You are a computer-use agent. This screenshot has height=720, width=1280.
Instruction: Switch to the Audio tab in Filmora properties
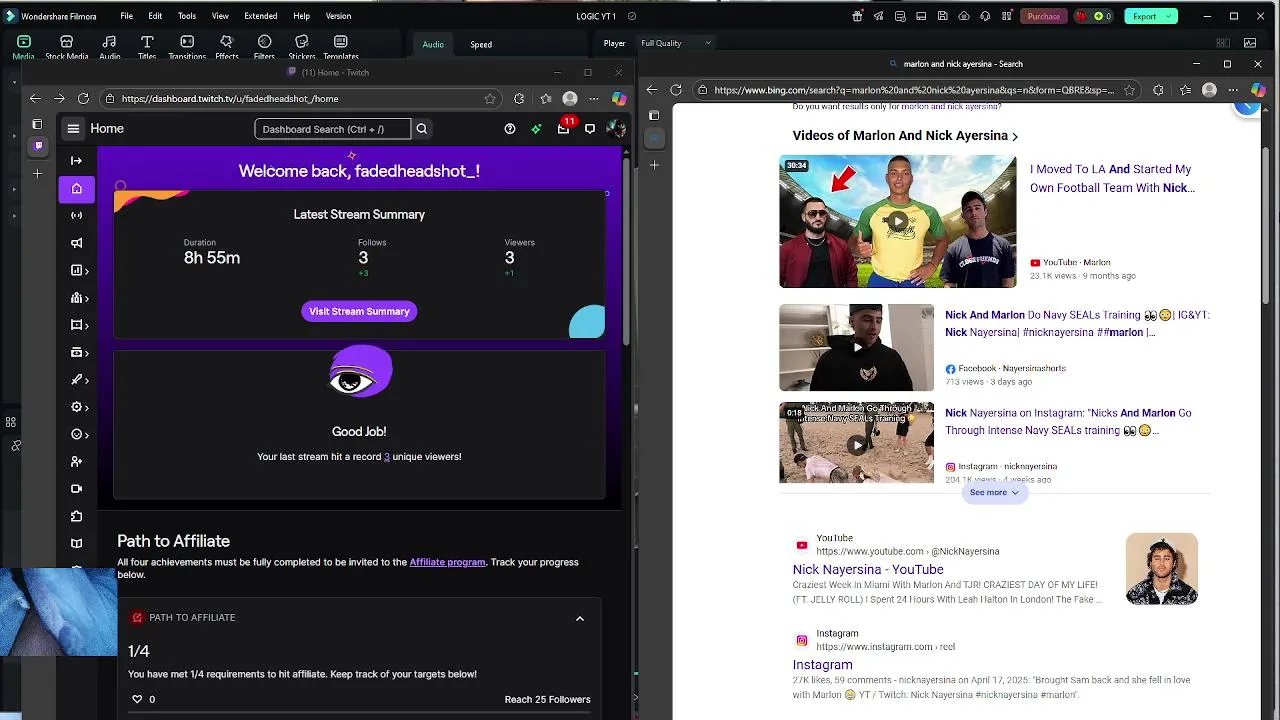click(433, 44)
